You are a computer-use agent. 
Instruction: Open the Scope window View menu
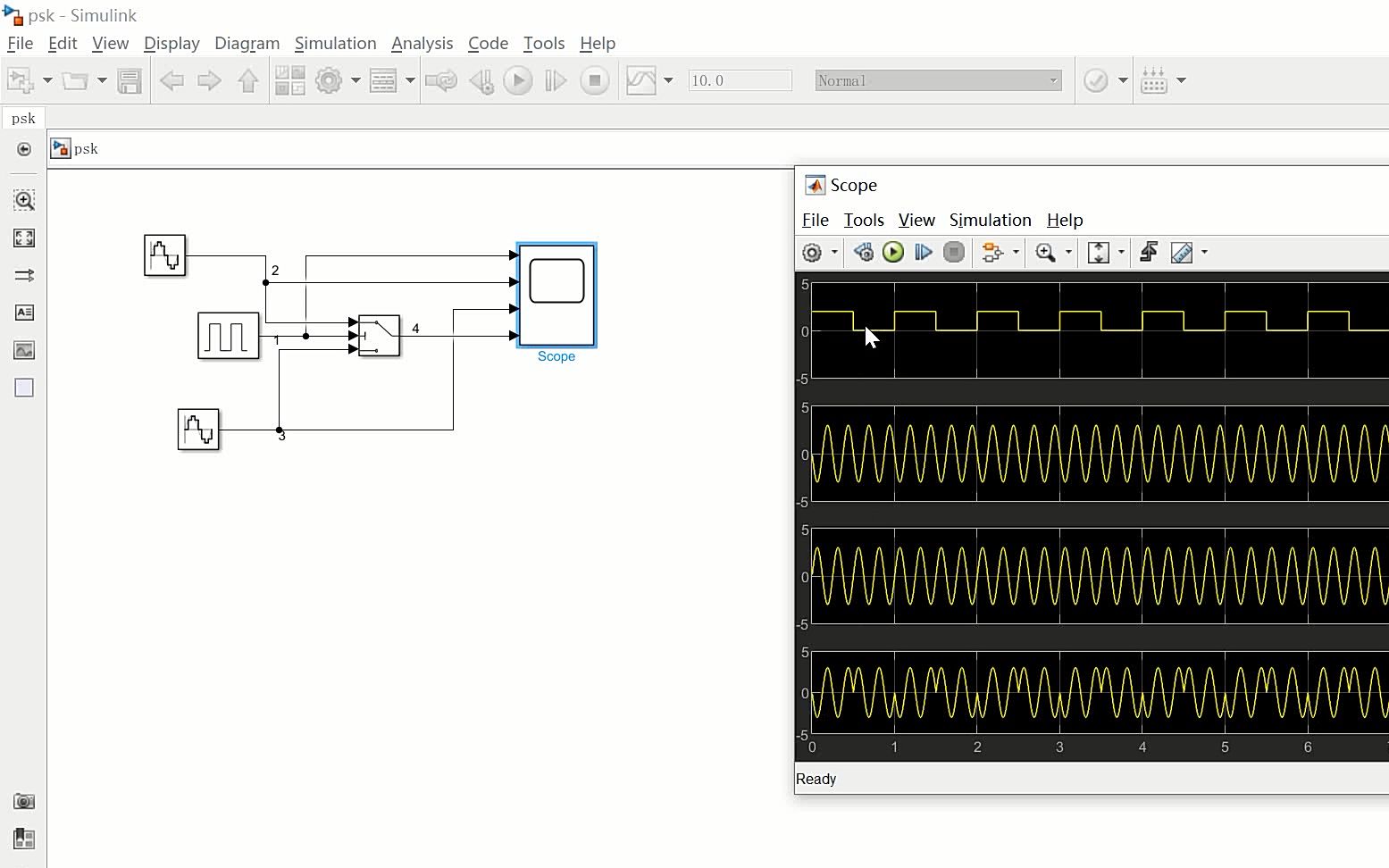(916, 220)
